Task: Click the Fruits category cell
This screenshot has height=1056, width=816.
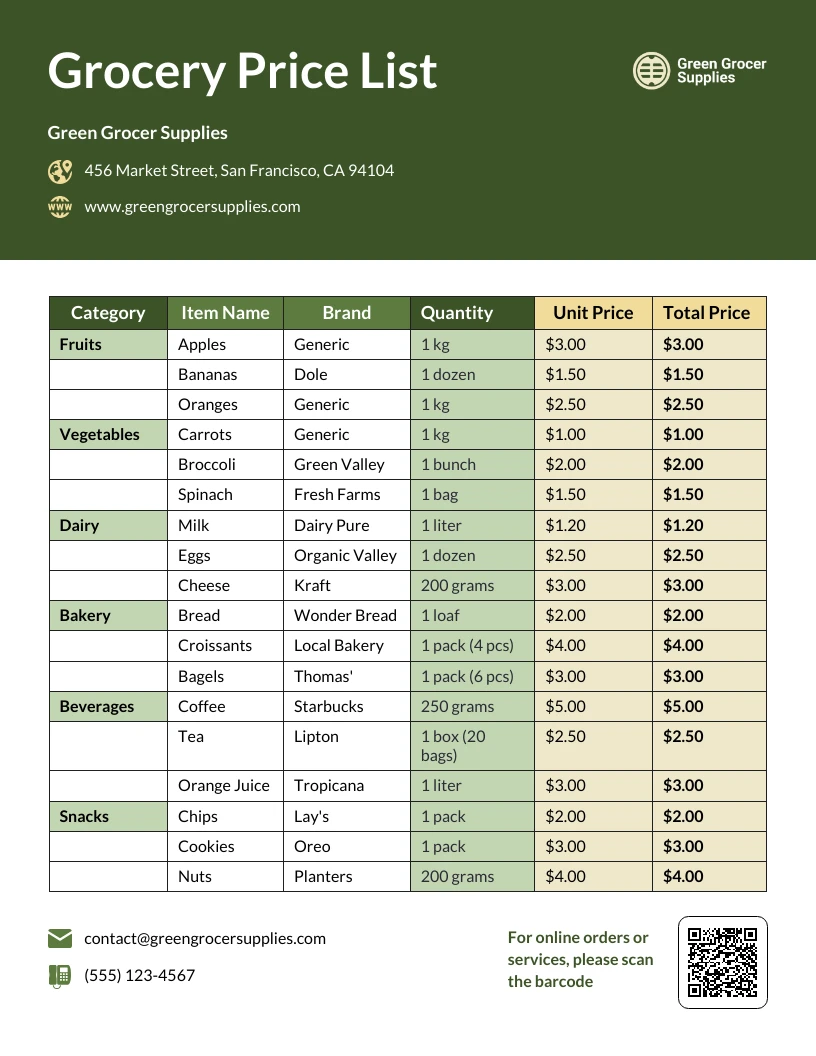Action: [108, 344]
